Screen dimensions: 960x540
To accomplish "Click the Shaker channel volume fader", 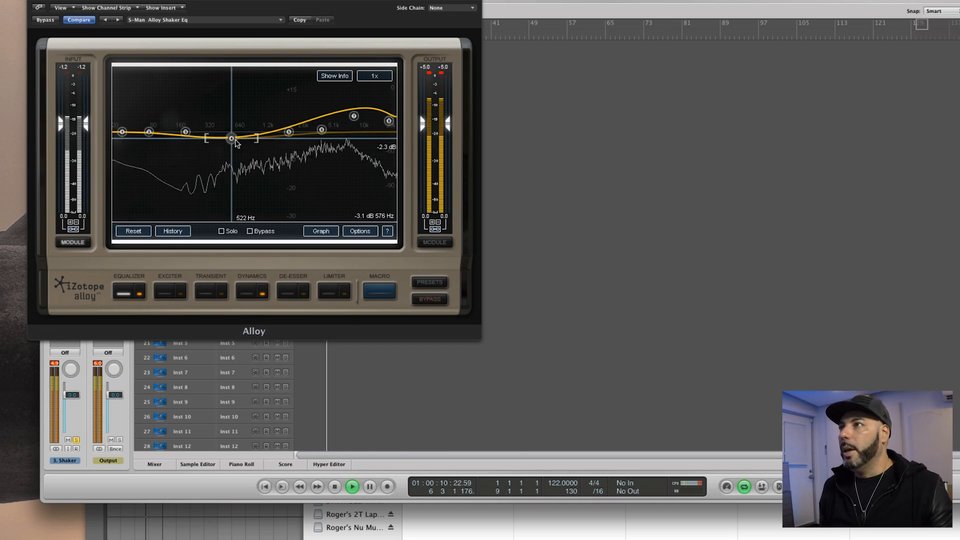I will click(71, 395).
